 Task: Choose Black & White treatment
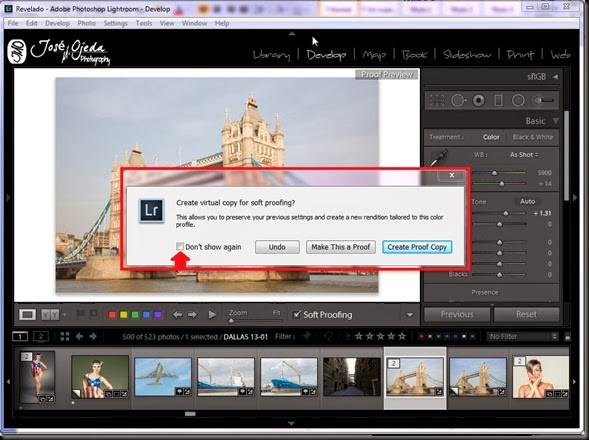[533, 137]
